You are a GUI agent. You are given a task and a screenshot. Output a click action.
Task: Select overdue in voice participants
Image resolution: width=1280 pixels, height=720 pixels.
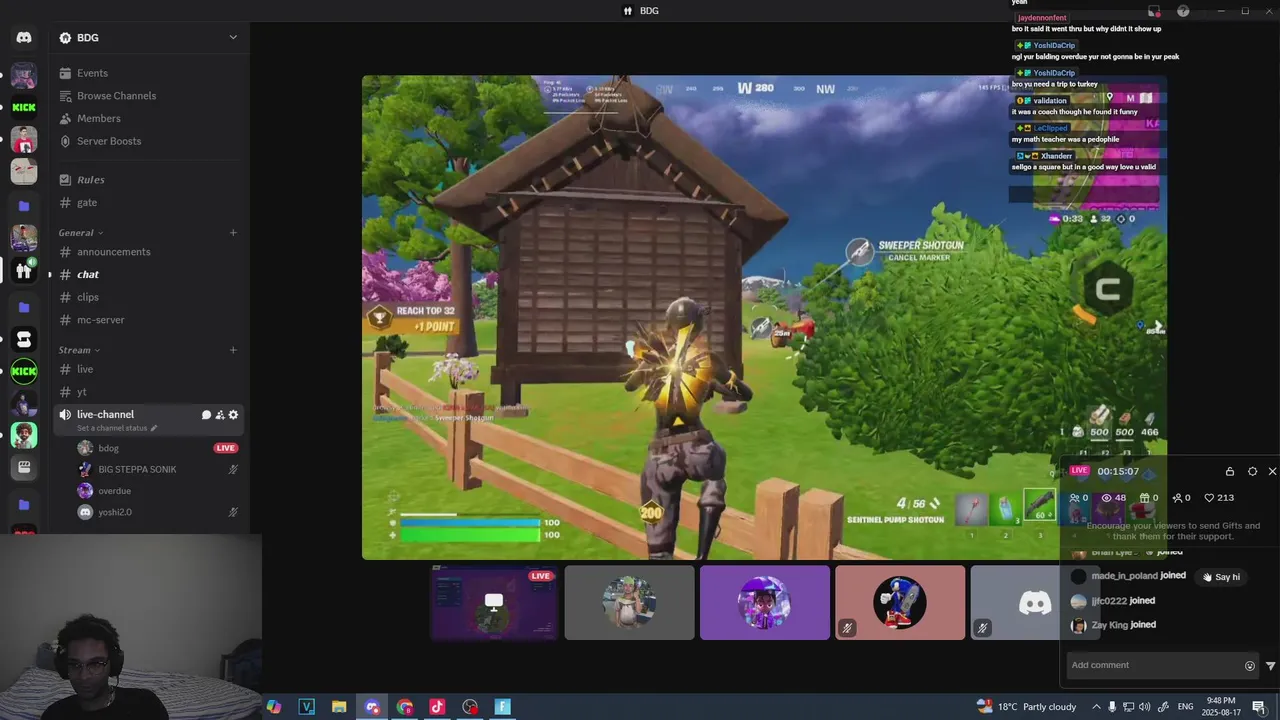tap(158, 491)
